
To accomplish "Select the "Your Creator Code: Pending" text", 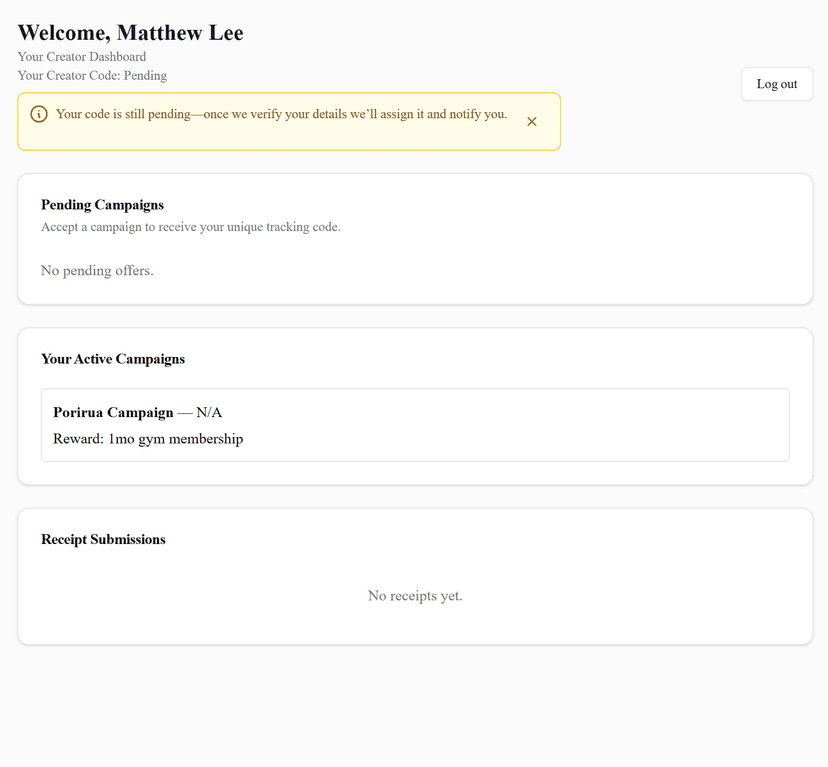I will pos(92,75).
